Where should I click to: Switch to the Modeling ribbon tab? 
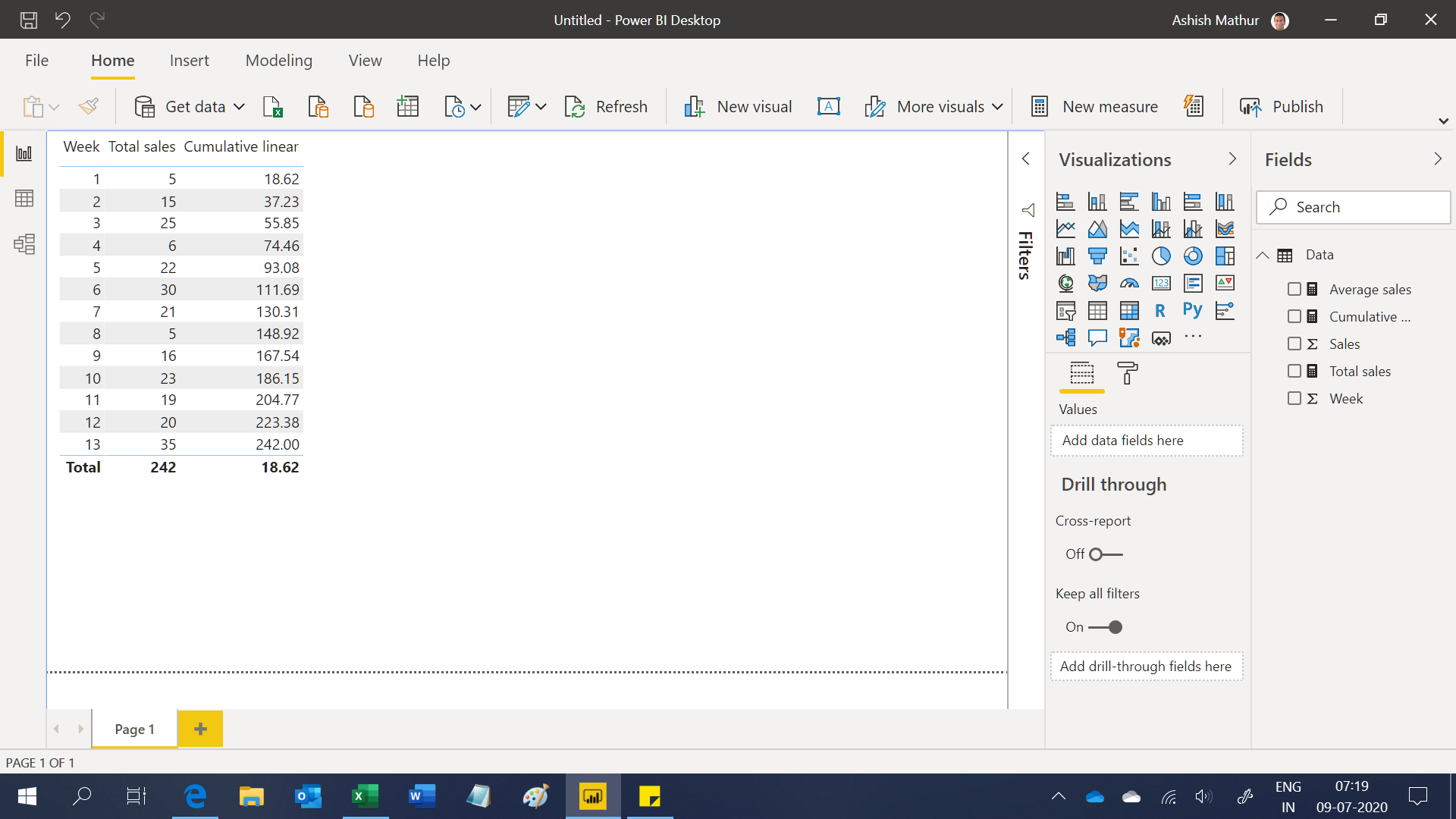click(278, 61)
